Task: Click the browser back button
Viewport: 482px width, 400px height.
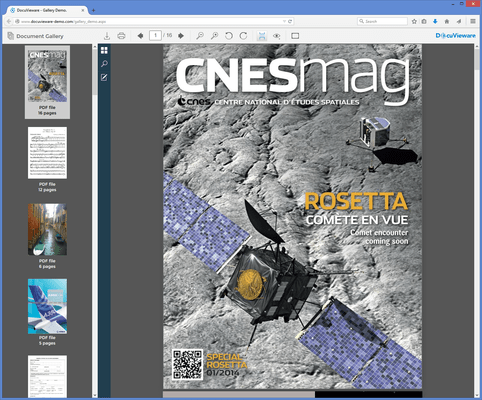Action: click(x=9, y=21)
